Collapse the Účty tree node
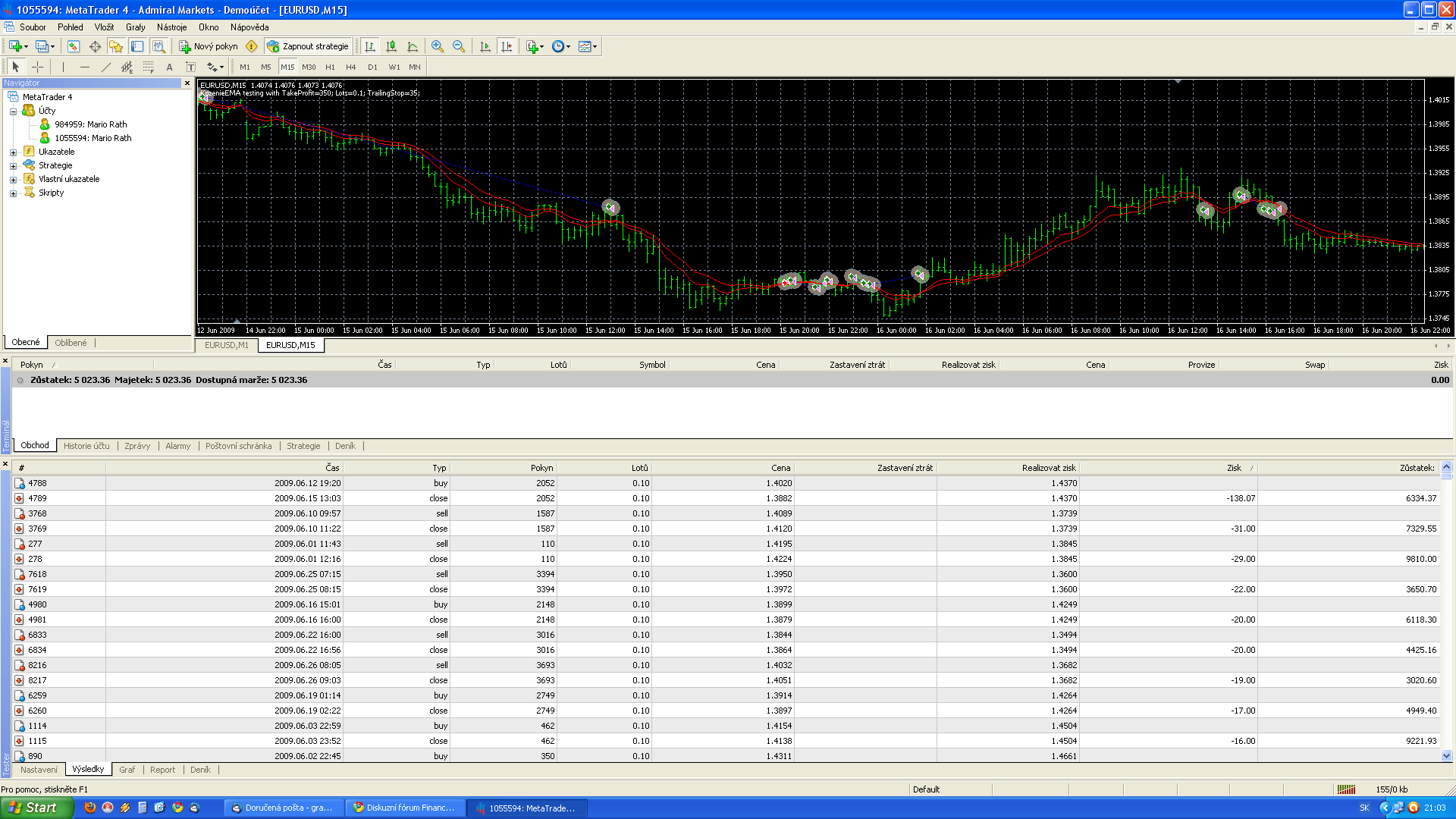 13,111
